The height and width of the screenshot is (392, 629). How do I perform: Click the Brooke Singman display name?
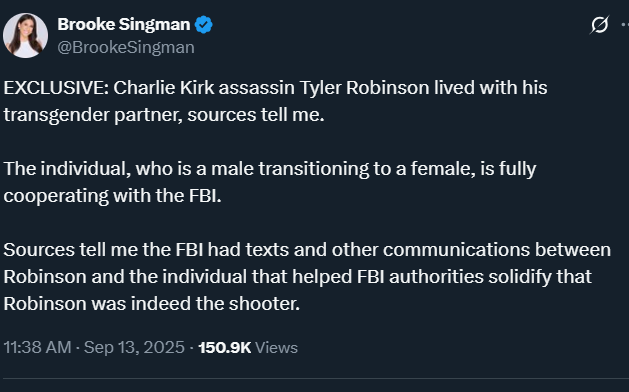pos(124,24)
